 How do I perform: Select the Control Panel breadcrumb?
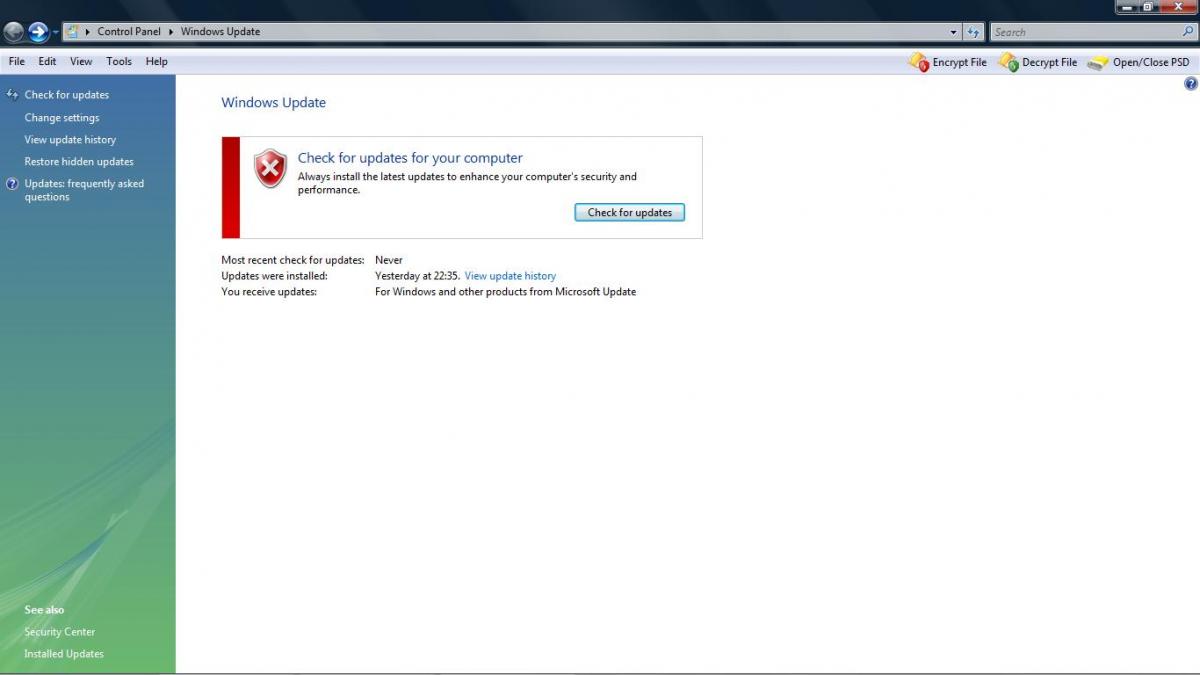pos(129,32)
